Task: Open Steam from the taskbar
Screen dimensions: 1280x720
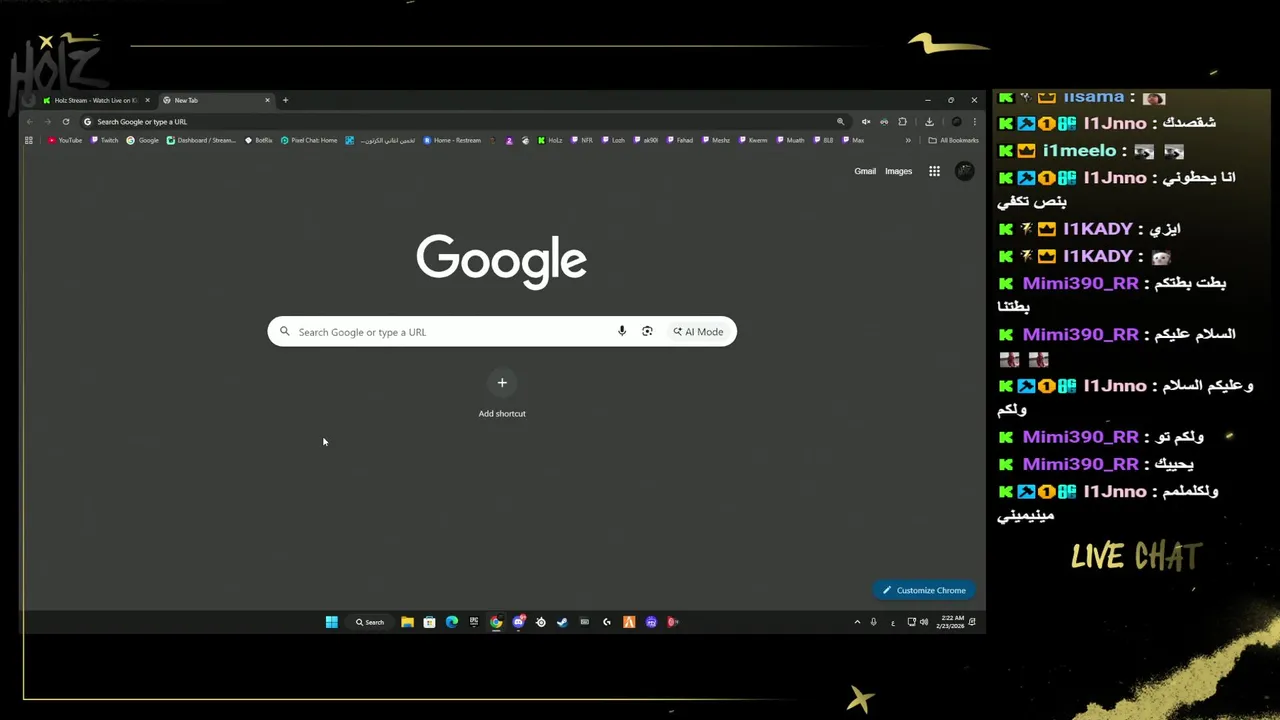Action: point(562,622)
